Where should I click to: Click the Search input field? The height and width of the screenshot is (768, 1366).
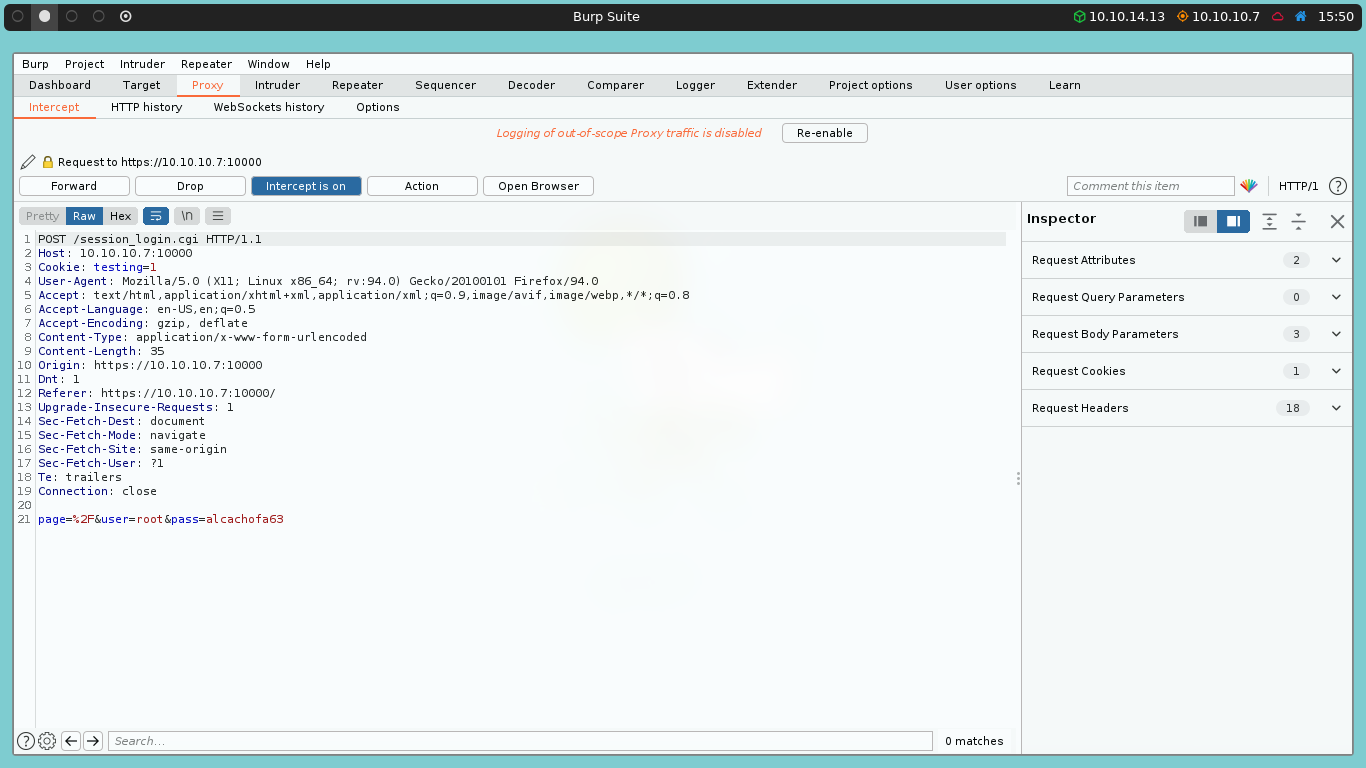520,741
